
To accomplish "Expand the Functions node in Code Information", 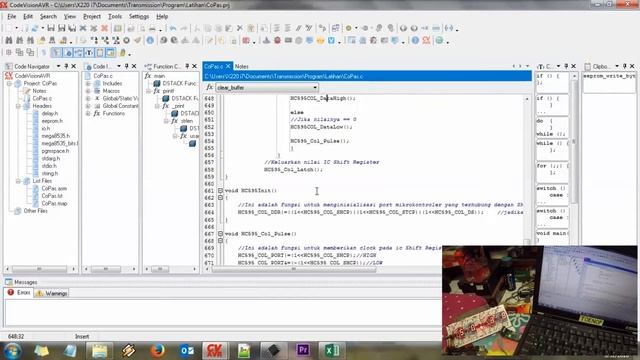I will click(88, 113).
